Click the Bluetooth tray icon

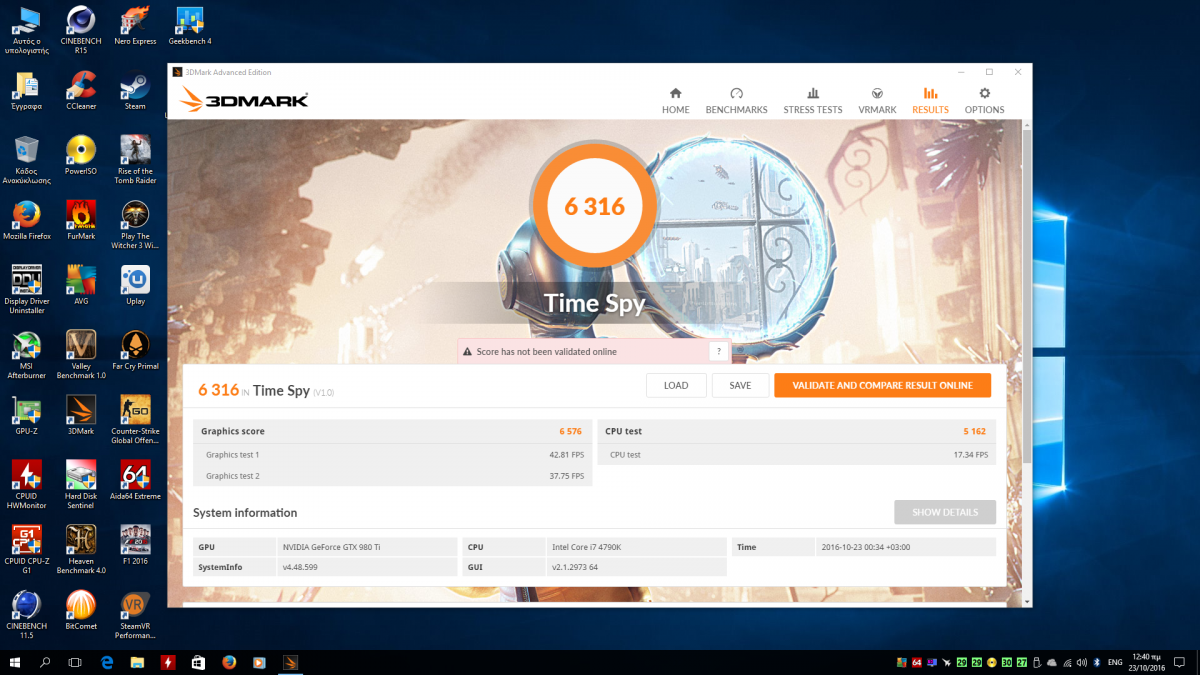pyautogui.click(x=1096, y=662)
